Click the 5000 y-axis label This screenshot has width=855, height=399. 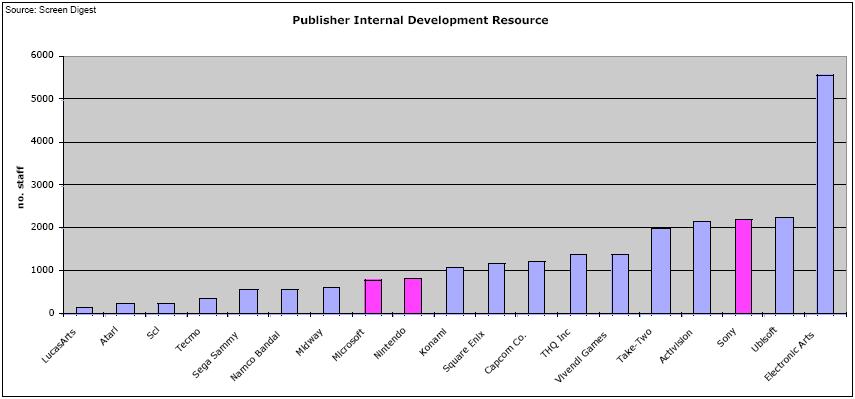click(x=43, y=99)
